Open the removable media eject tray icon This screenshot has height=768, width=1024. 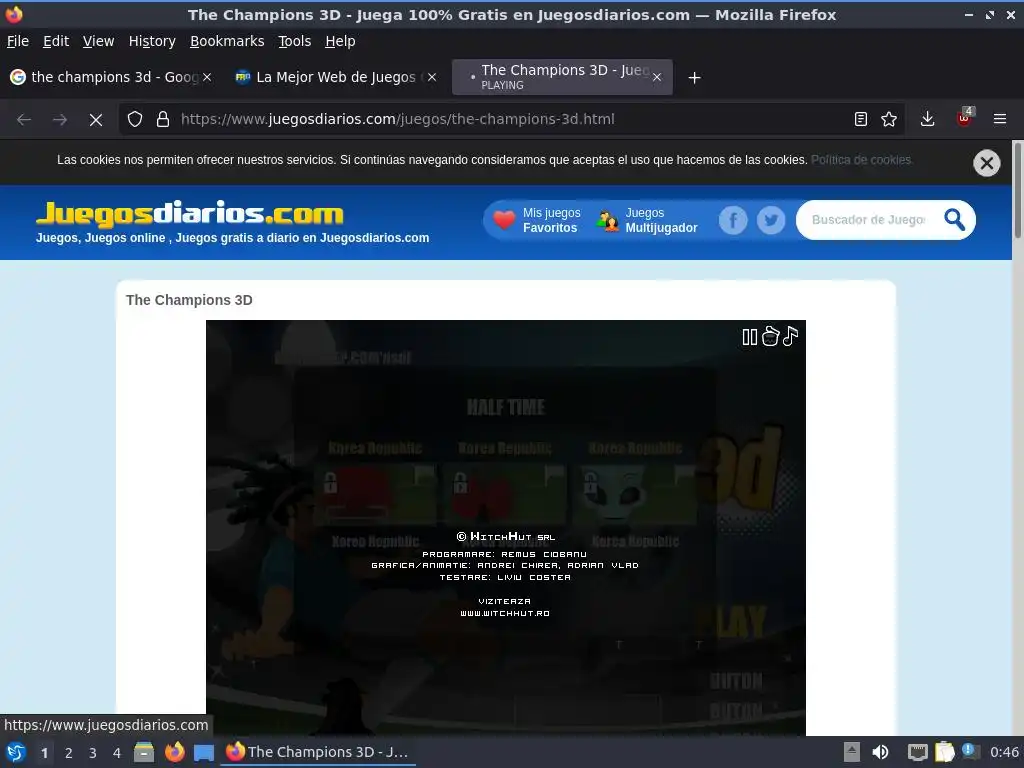pos(852,752)
